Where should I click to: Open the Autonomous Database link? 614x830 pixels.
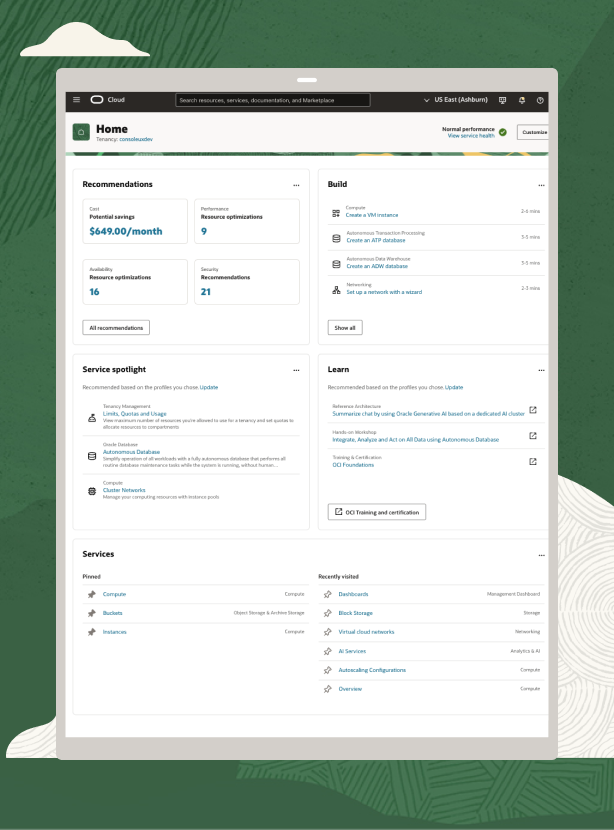click(x=131, y=452)
